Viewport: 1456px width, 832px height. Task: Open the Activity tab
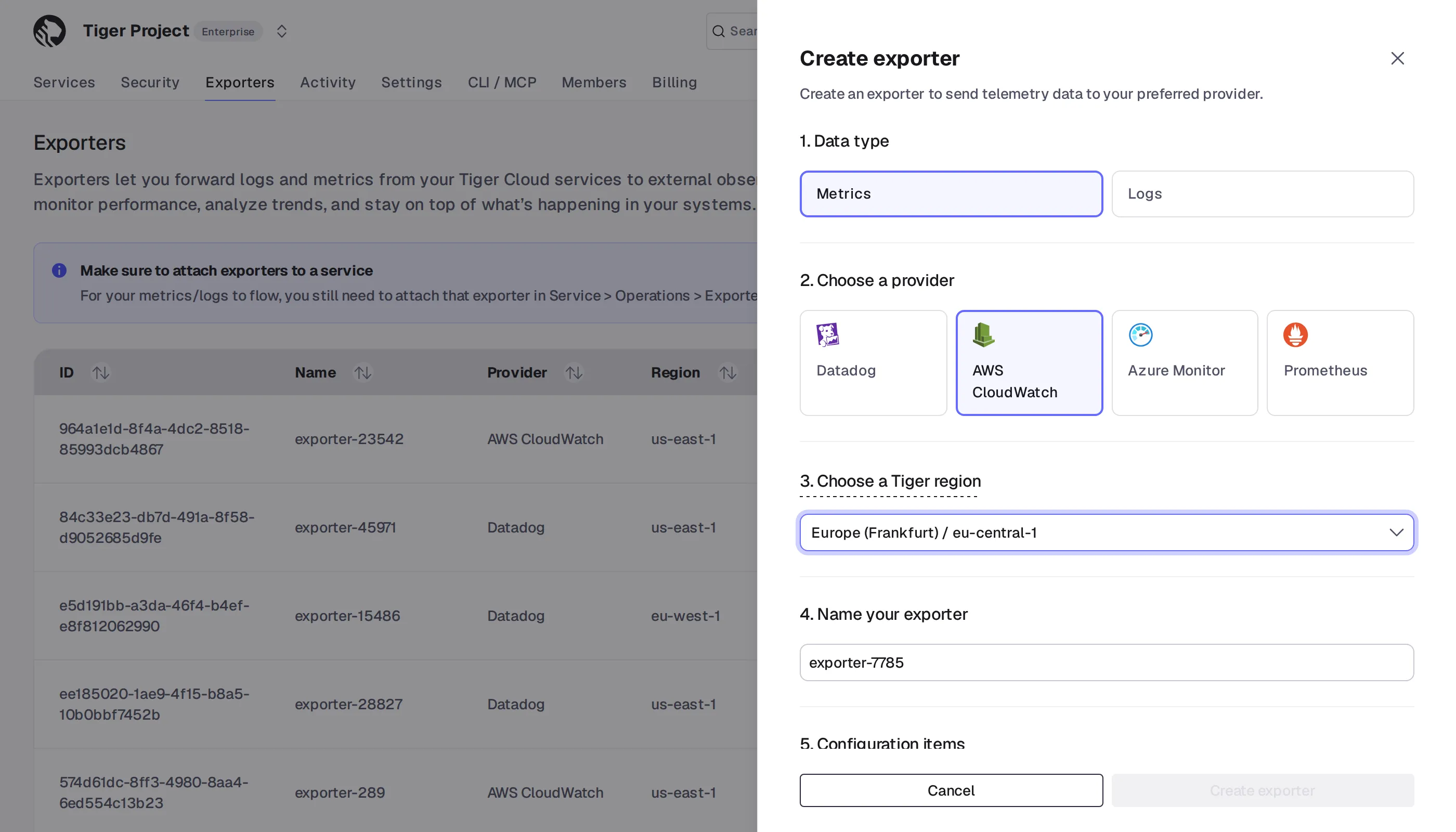click(x=328, y=82)
